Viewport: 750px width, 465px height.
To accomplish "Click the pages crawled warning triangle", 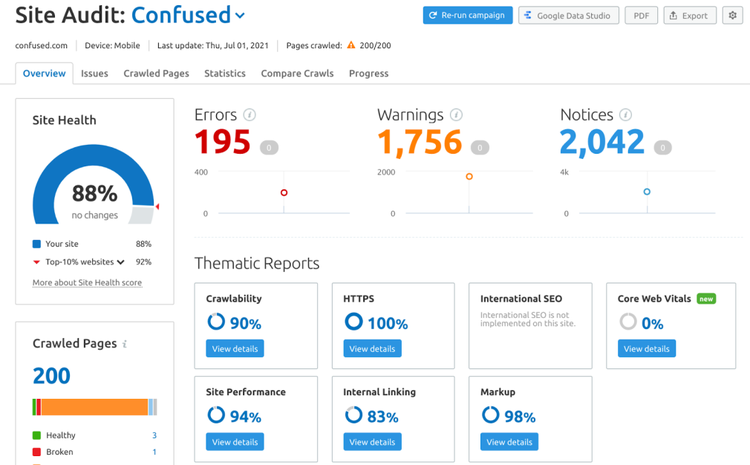I will coord(351,45).
